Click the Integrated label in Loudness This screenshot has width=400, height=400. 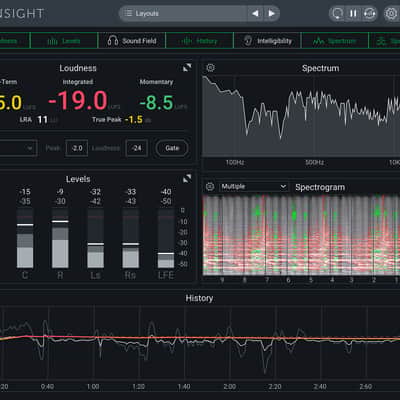click(x=78, y=82)
